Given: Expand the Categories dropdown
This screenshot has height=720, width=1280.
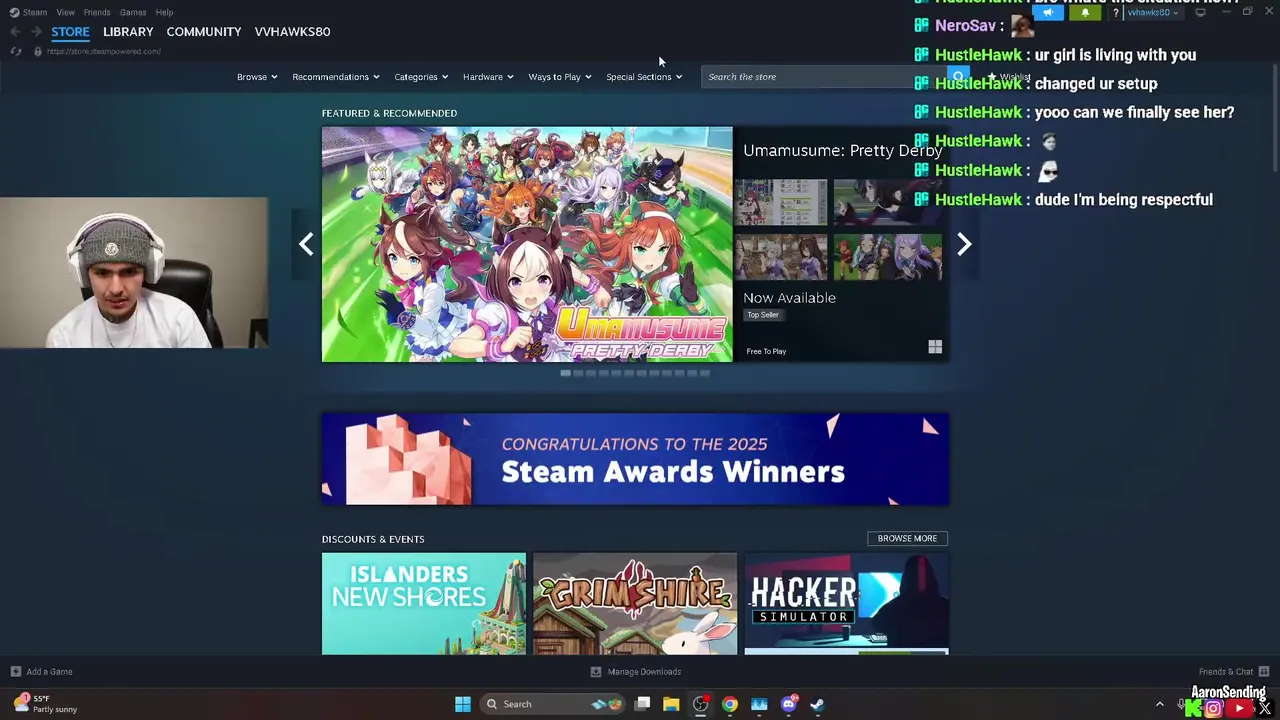Looking at the screenshot, I should point(421,77).
